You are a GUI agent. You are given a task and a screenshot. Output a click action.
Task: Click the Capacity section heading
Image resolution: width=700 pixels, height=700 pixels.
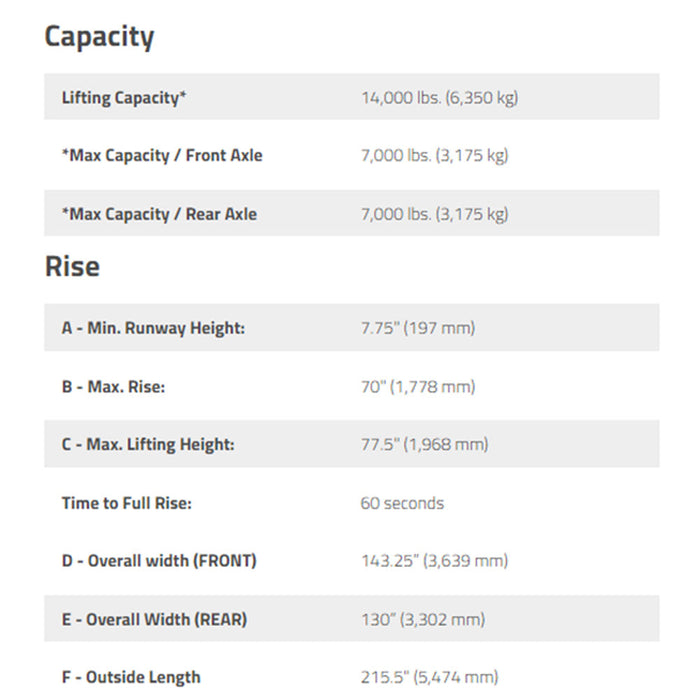pos(99,37)
